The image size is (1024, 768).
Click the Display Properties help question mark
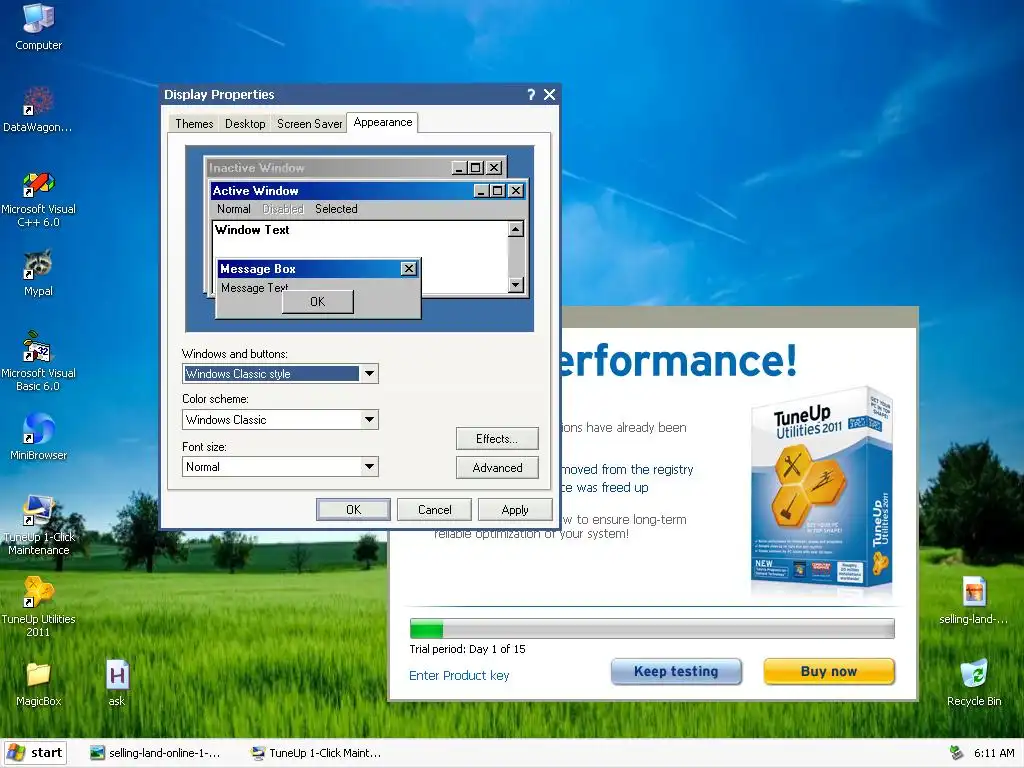[531, 95]
